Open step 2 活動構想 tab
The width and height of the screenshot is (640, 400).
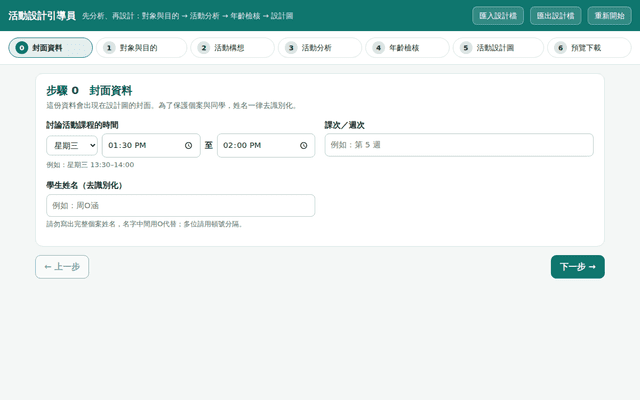233,48
